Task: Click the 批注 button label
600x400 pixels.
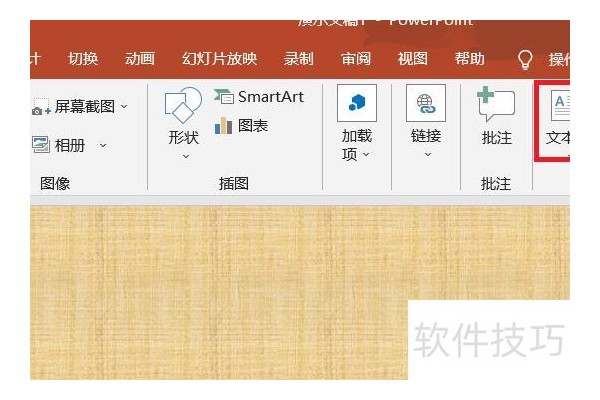Action: (497, 138)
